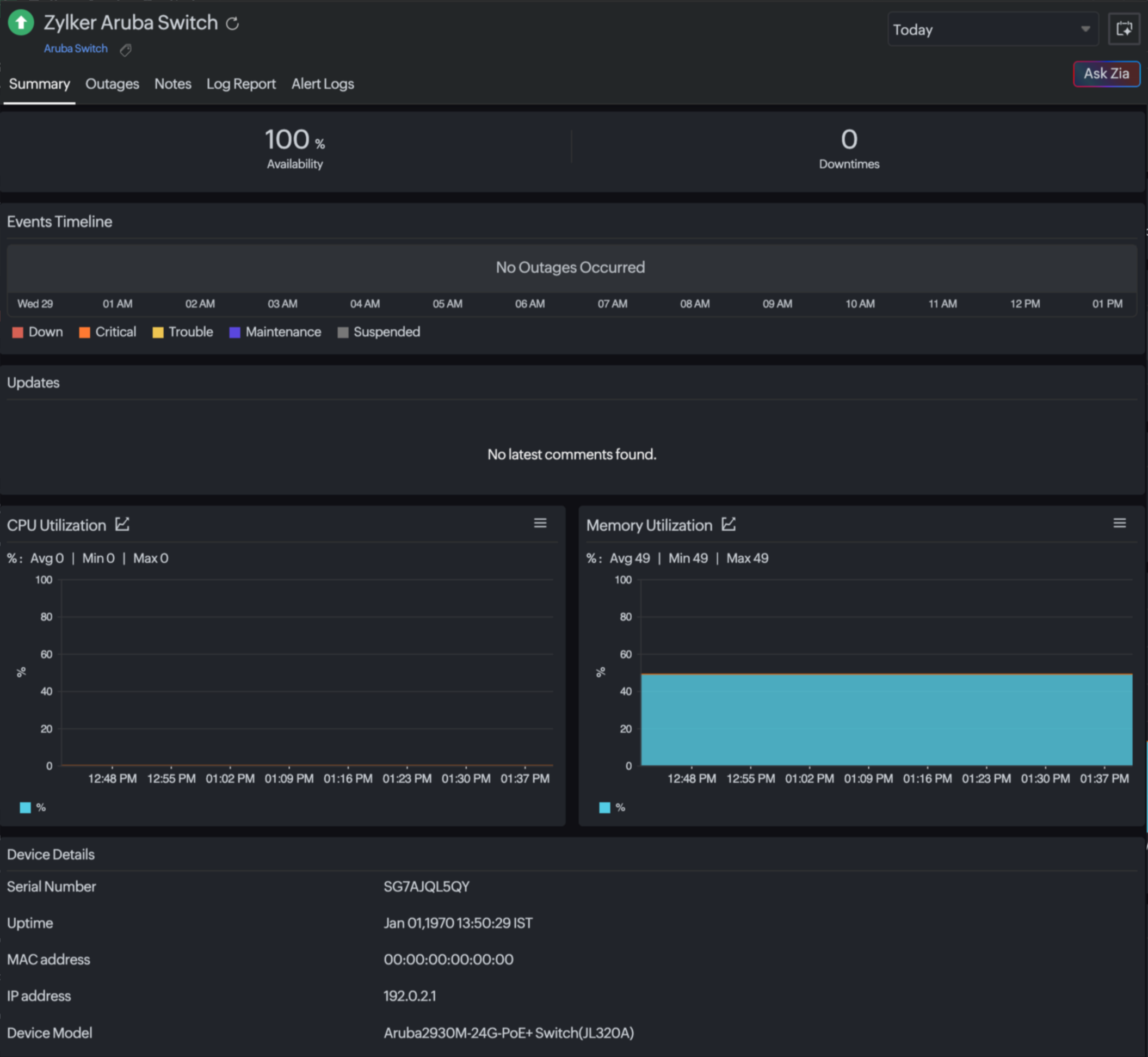Toggle Down legend in Events Timeline

(x=38, y=333)
